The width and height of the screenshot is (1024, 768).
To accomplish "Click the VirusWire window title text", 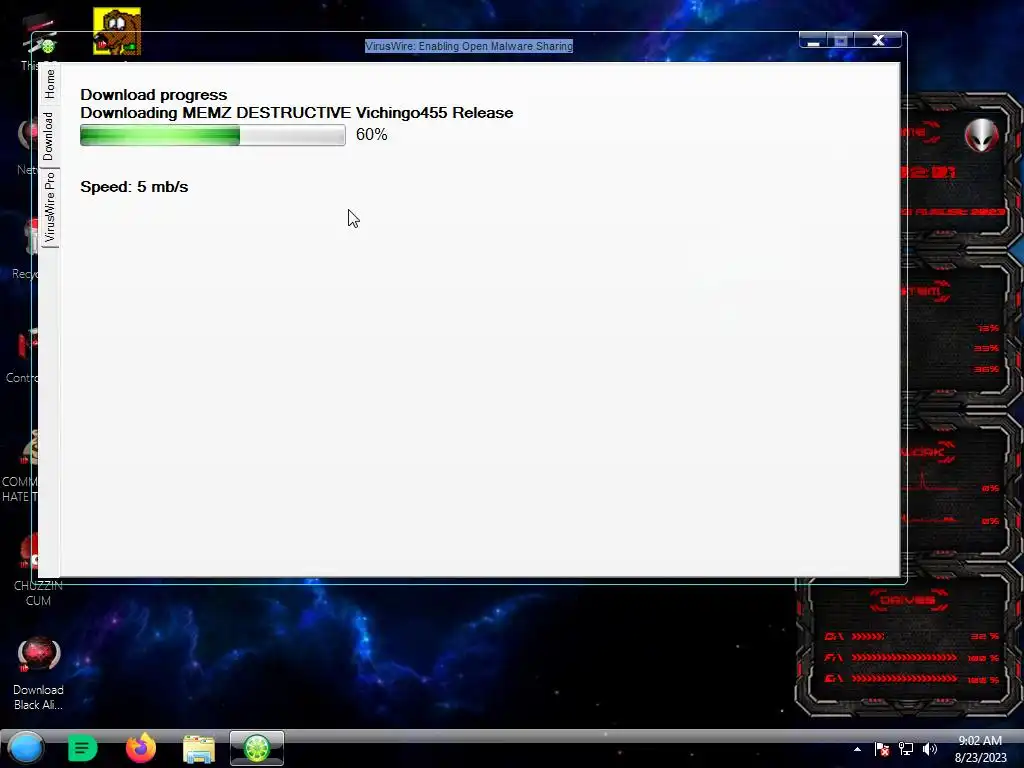I will click(468, 46).
